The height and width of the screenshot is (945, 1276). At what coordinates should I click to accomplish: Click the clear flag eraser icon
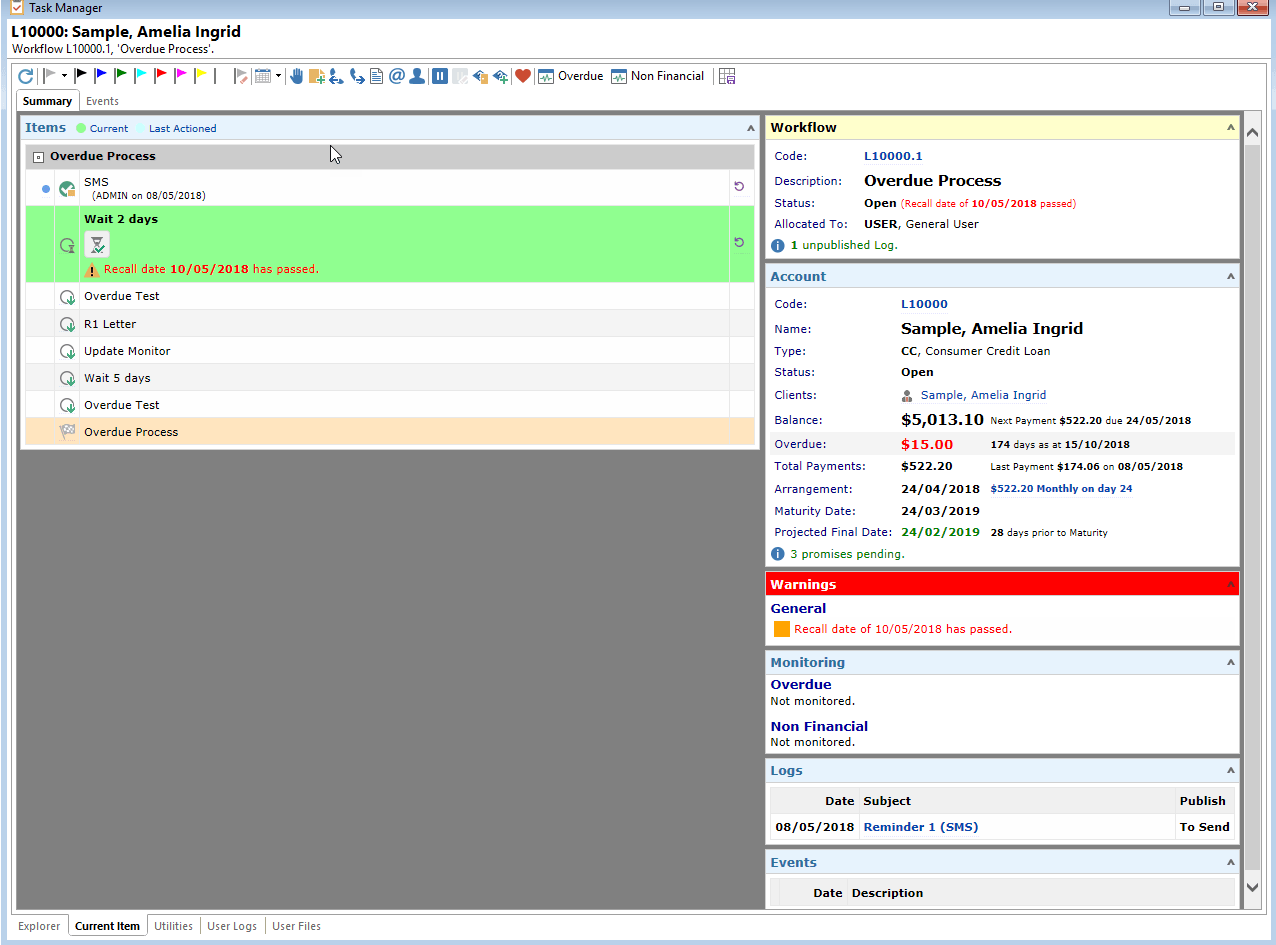click(241, 76)
